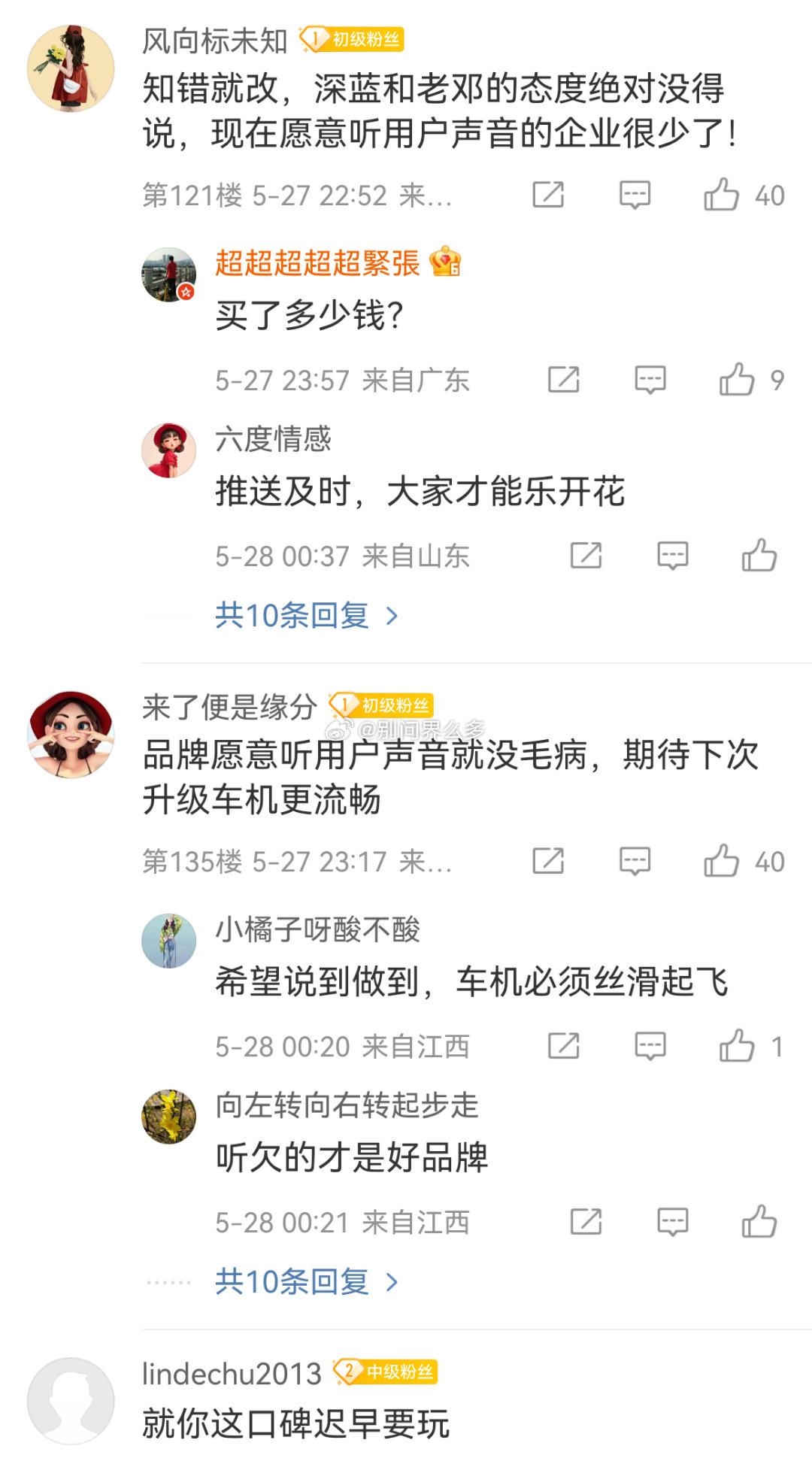Tap the 中级粉丝 badge beside lindechu2013
Image resolution: width=812 pixels, height=1458 pixels.
(385, 1372)
